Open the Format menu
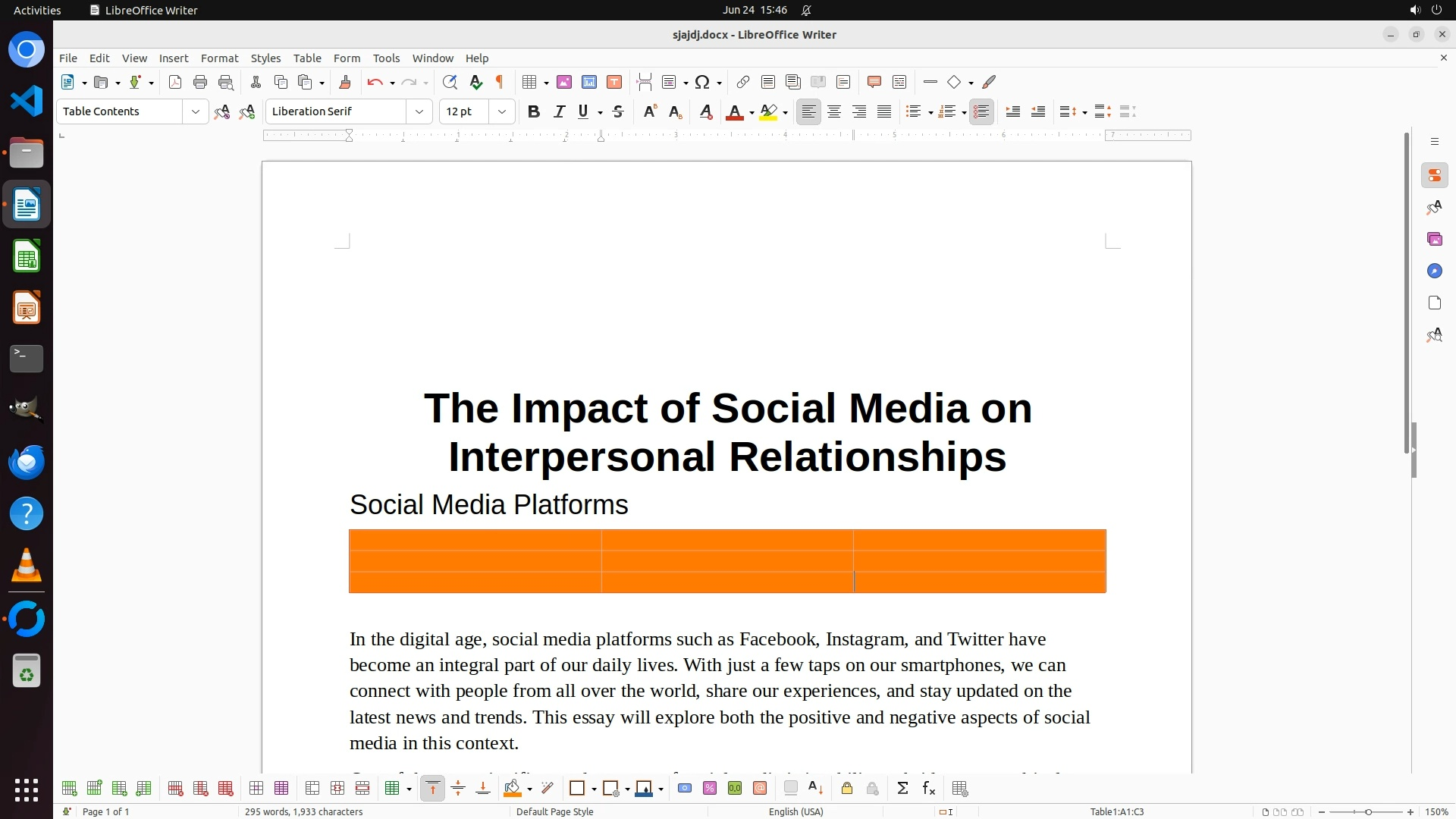1456x819 pixels. [x=219, y=58]
